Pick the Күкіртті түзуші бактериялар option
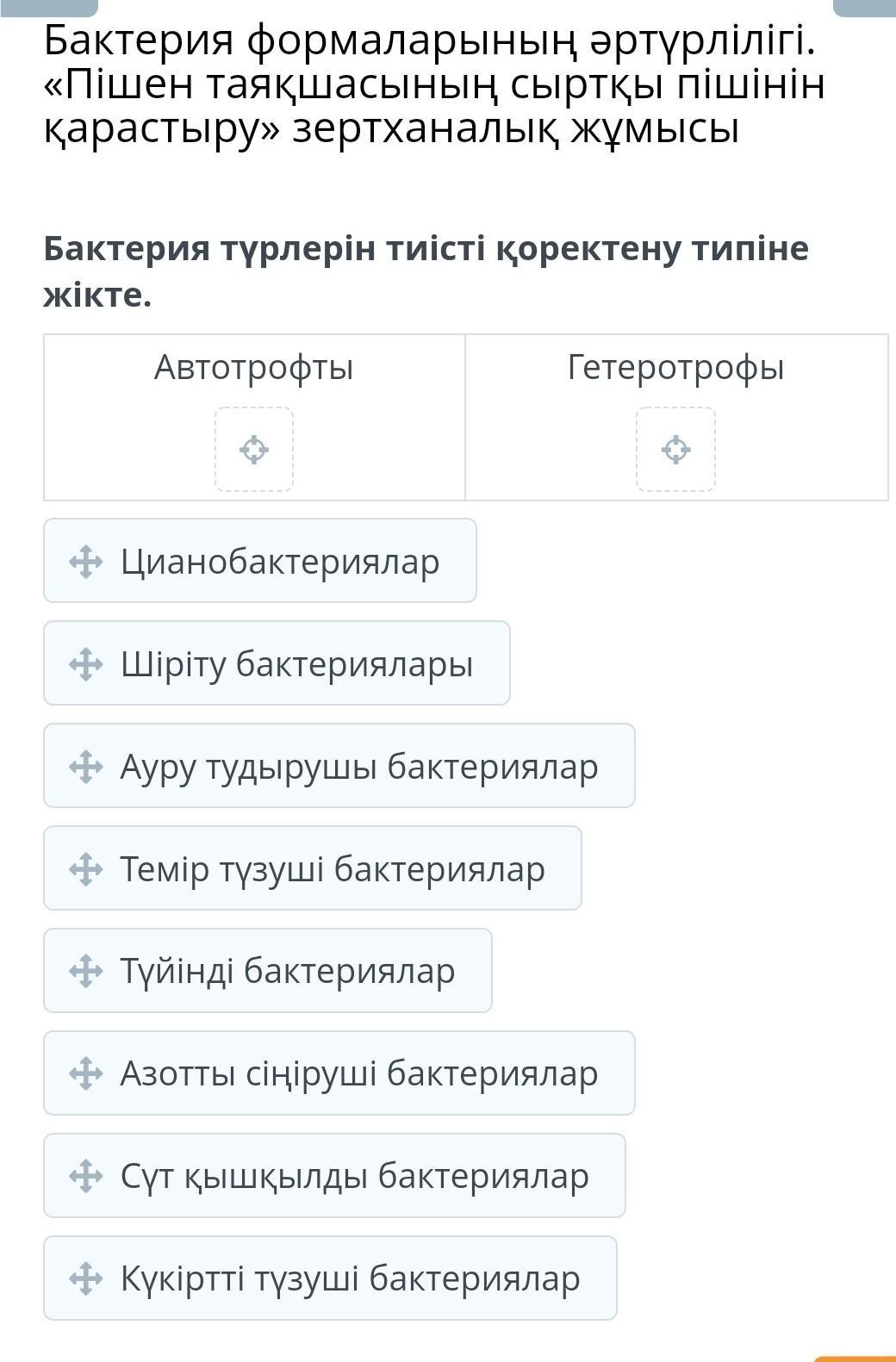896x1362 pixels. [350, 1278]
